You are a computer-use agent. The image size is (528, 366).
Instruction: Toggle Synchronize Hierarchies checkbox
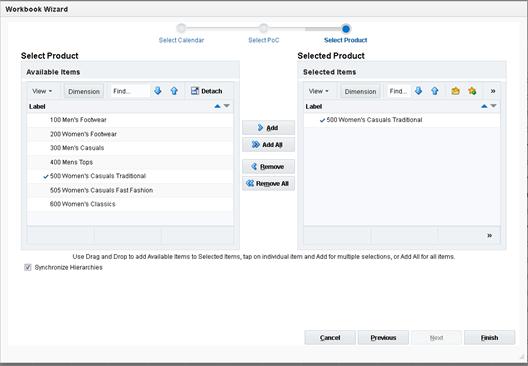(28, 267)
